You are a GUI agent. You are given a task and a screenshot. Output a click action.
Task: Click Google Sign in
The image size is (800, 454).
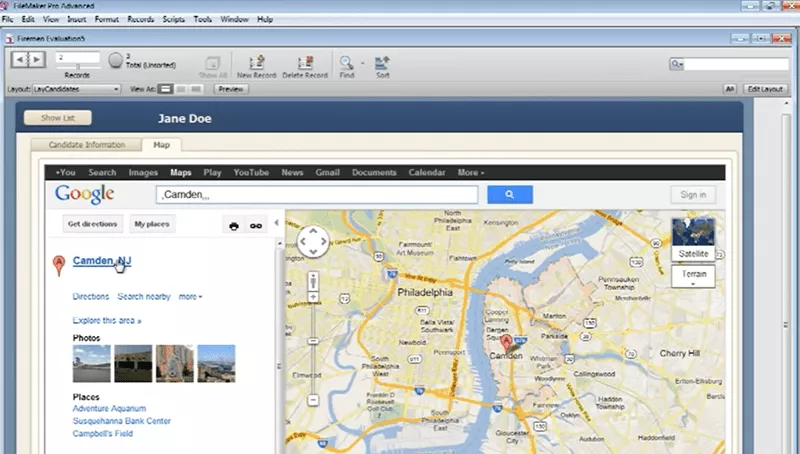click(x=693, y=194)
